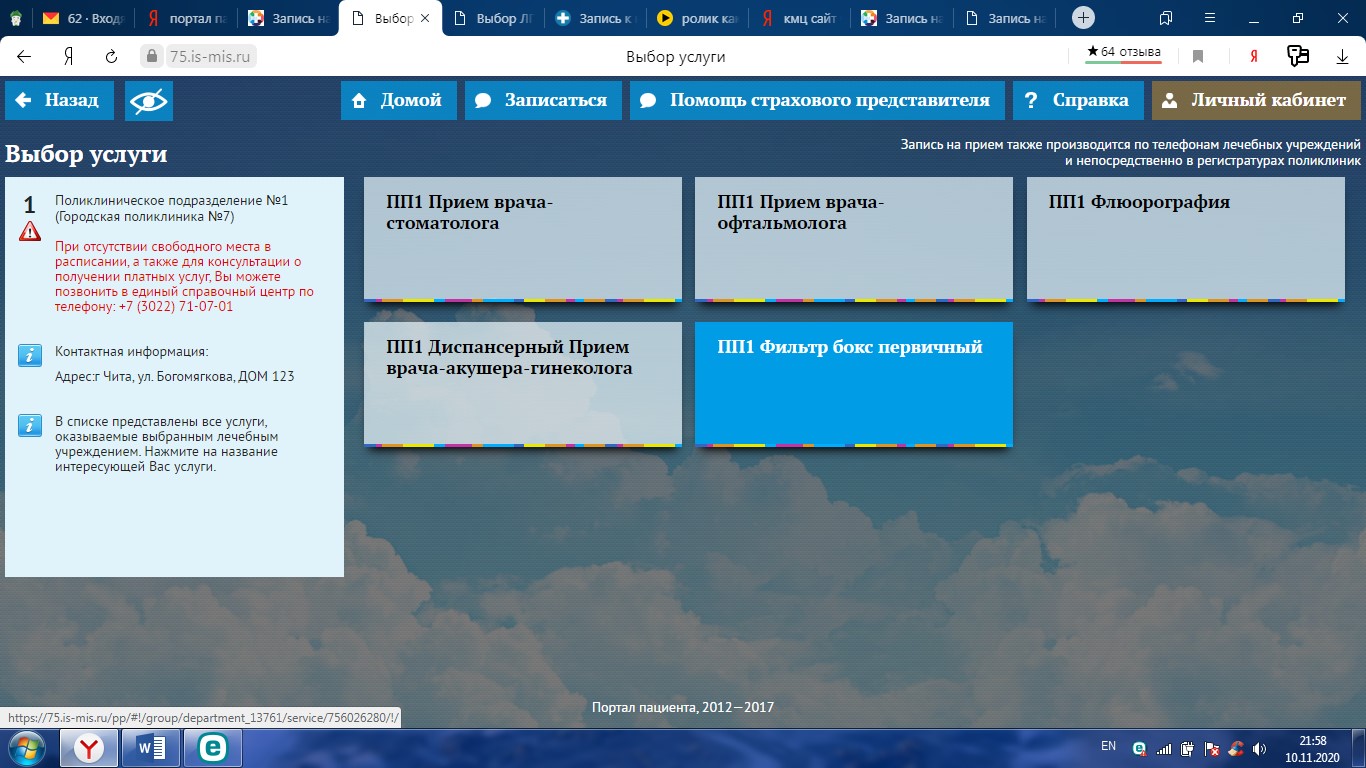Screen dimensions: 1366x768
Task: Select ПП1 Фильтр бокс первичный tile
Action: point(853,384)
